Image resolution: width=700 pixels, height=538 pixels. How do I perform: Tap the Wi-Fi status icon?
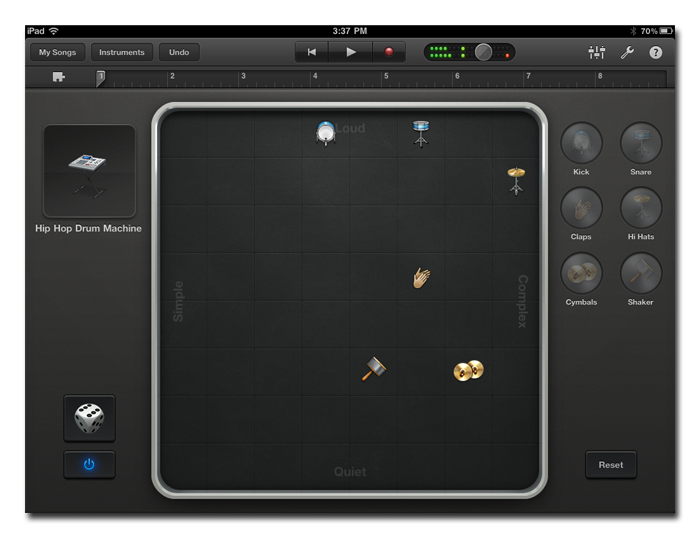54,31
